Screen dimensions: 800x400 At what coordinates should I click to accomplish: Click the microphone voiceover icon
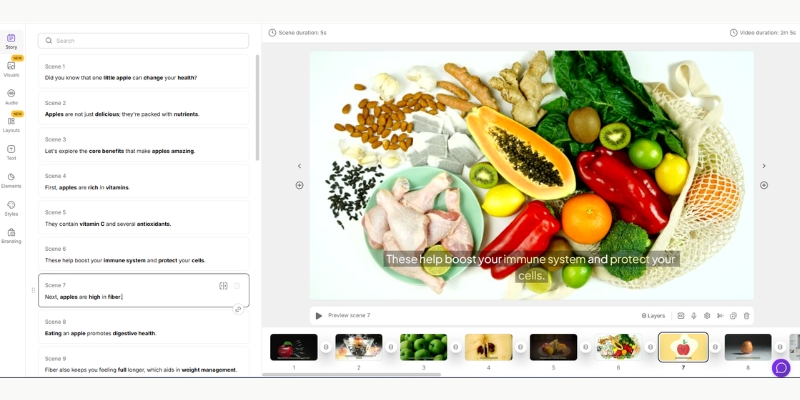click(694, 315)
